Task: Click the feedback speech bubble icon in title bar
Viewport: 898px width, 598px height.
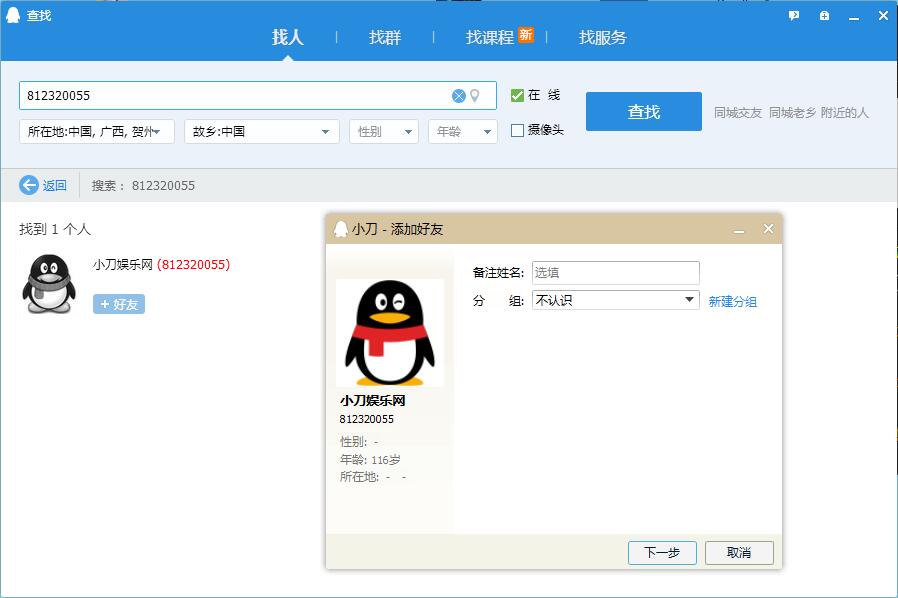Action: (x=794, y=15)
